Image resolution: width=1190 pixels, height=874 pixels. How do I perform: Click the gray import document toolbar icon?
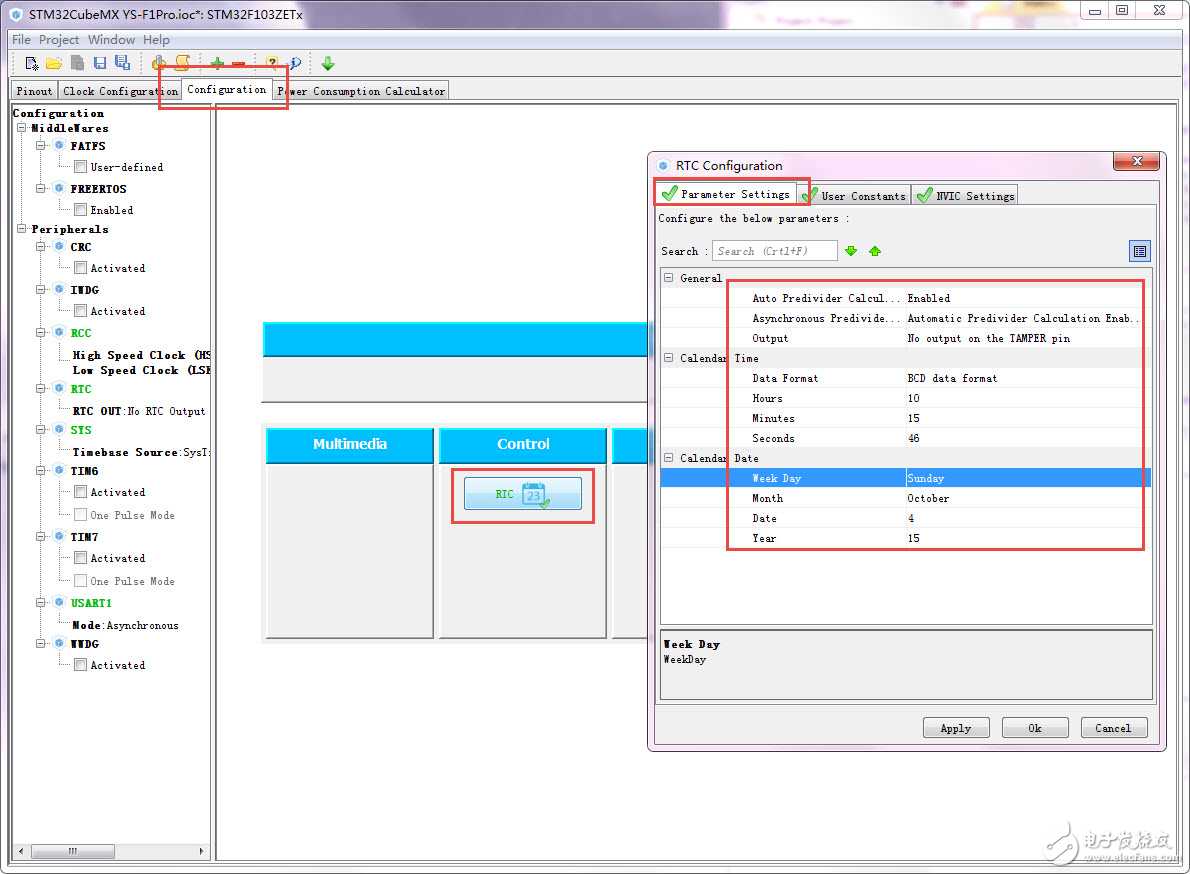coord(77,64)
